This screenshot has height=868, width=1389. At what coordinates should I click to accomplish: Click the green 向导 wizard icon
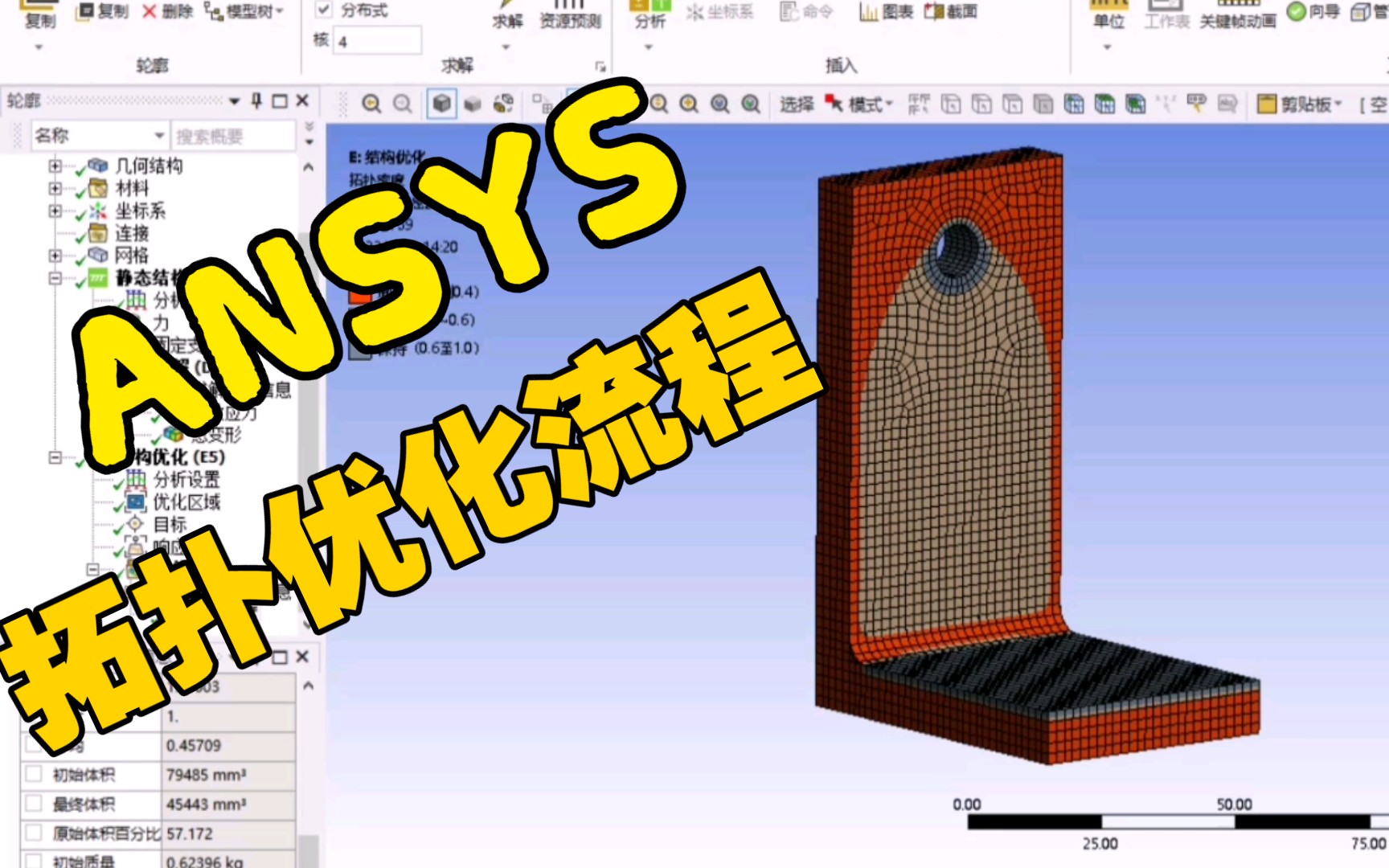point(1296,11)
